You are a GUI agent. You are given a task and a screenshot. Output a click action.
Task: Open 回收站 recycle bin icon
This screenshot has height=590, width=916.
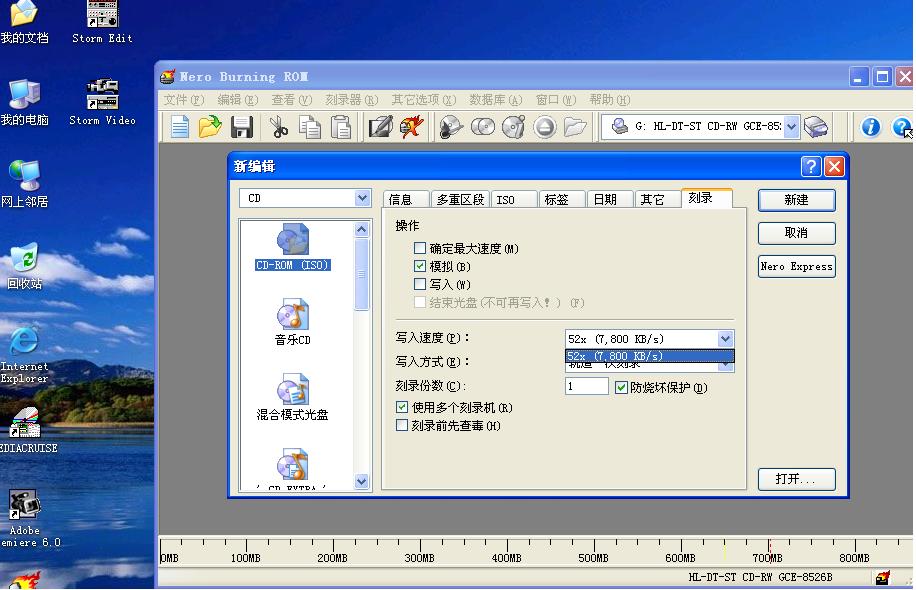pos(25,266)
